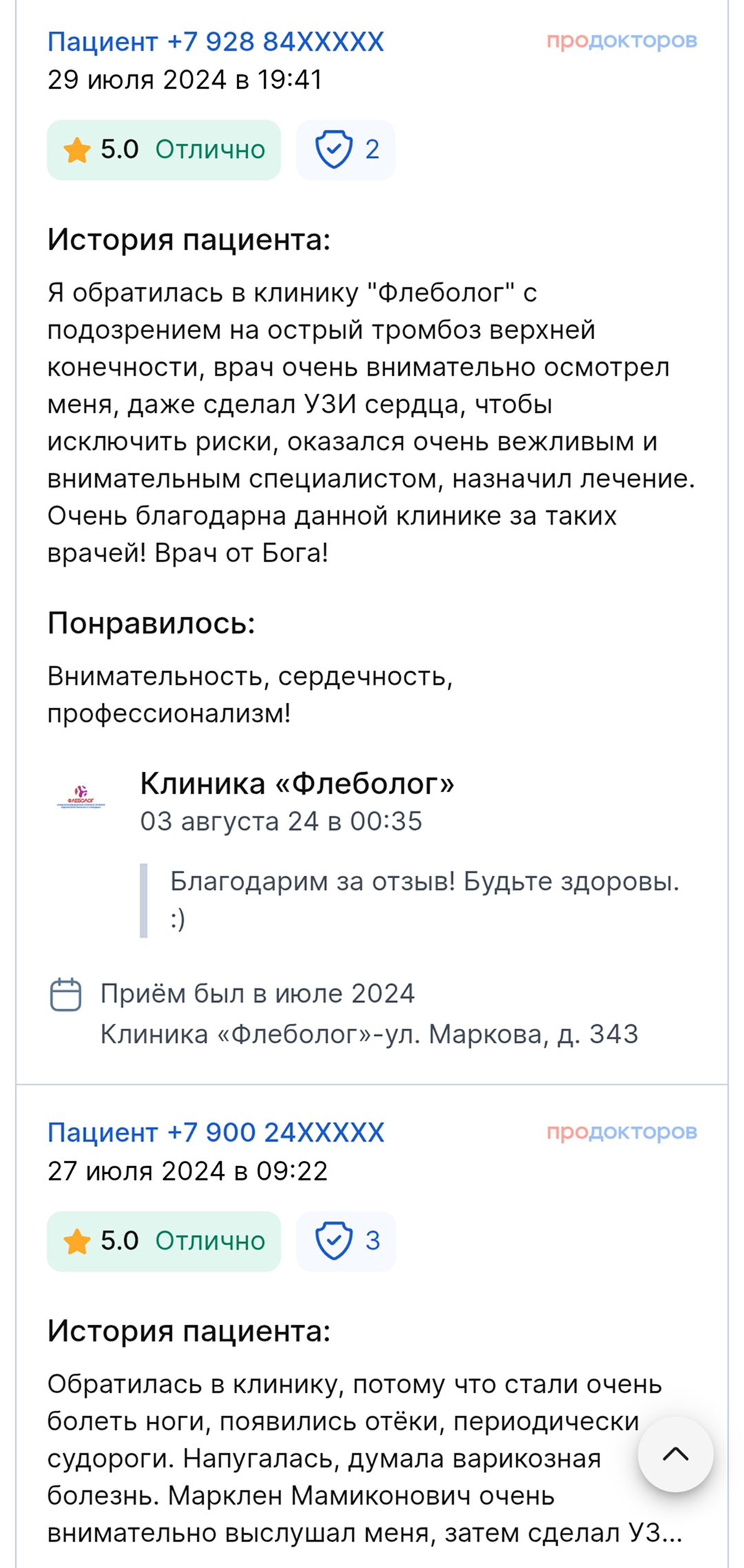Tap the ПроДокторов logo on the first review
Screen dimensions: 744x1568
[x=621, y=41]
